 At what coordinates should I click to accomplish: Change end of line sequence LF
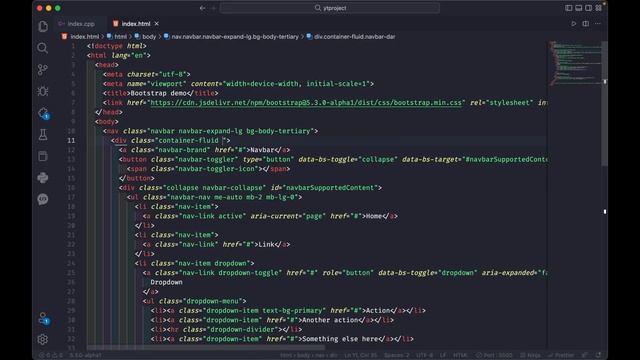coord(443,355)
